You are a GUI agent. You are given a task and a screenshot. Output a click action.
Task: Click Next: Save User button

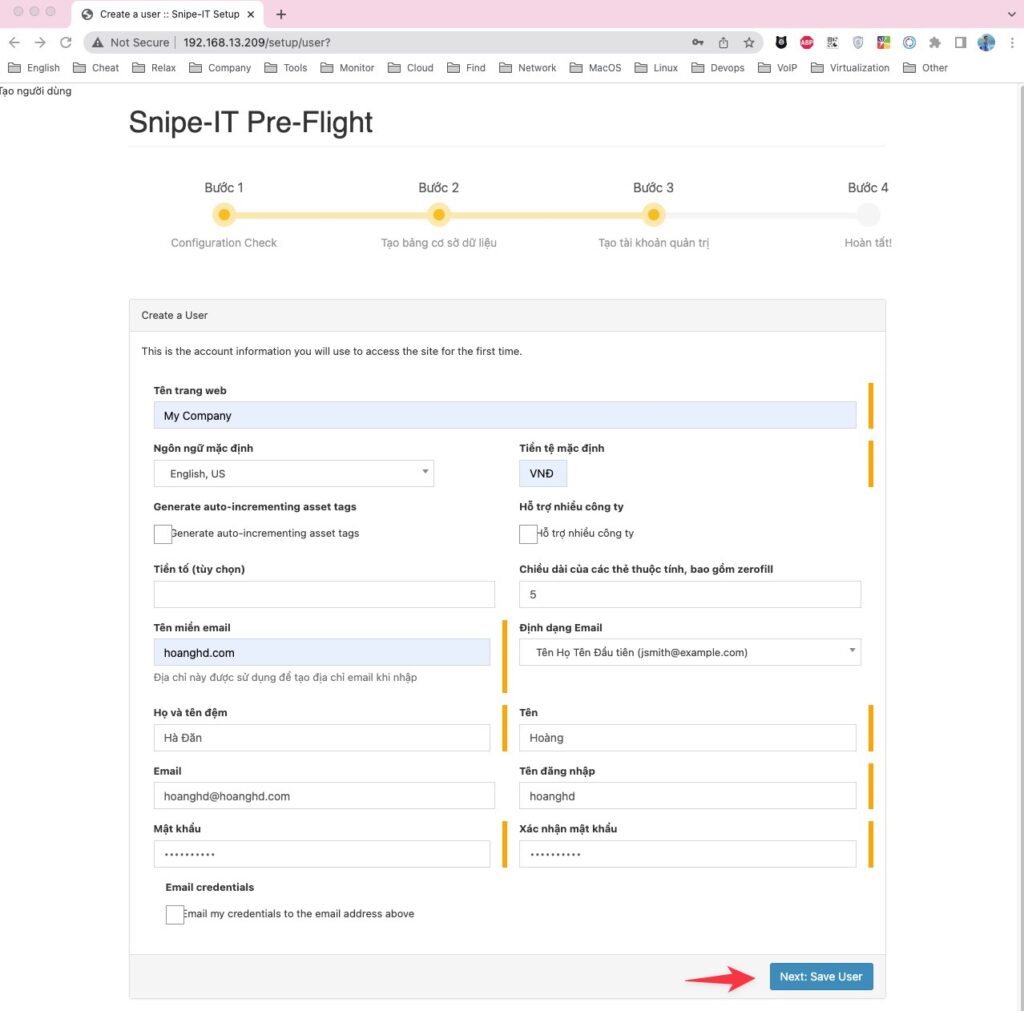821,976
